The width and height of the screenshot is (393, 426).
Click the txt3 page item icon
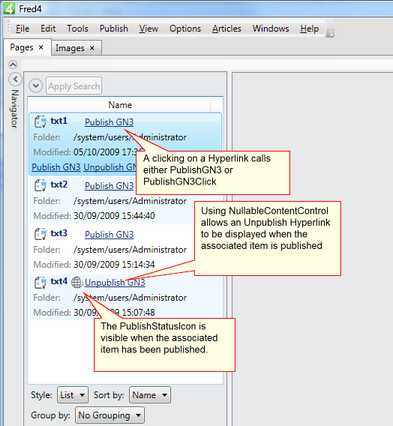pyautogui.click(x=40, y=234)
